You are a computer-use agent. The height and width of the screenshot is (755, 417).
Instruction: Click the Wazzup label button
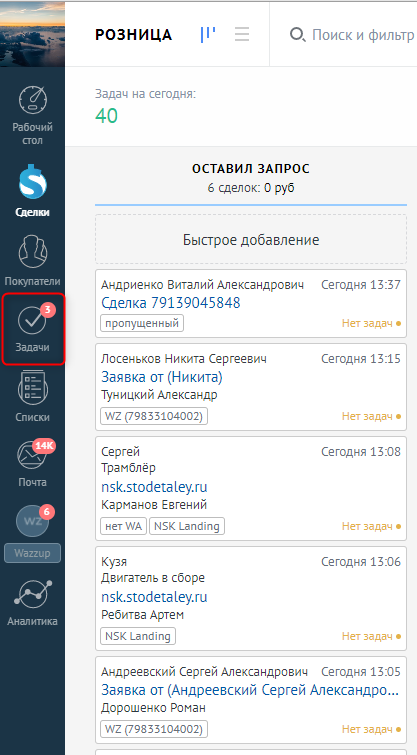coord(32,553)
